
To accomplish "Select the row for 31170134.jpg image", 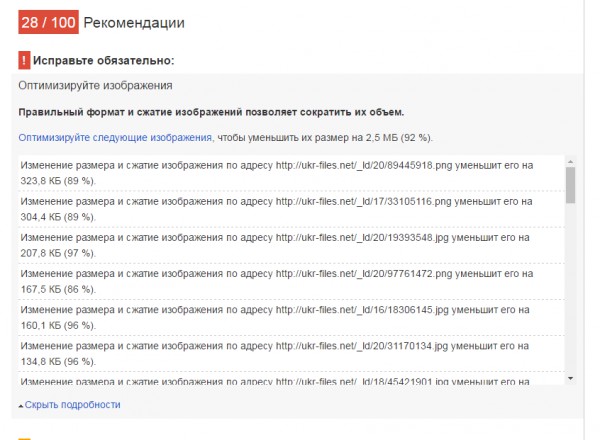I will (x=291, y=354).
